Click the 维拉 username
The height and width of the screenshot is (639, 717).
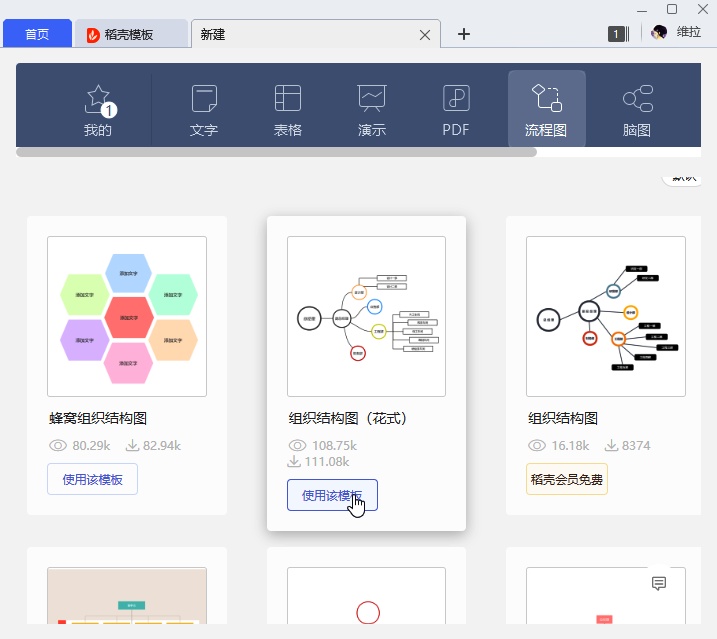coord(689,32)
